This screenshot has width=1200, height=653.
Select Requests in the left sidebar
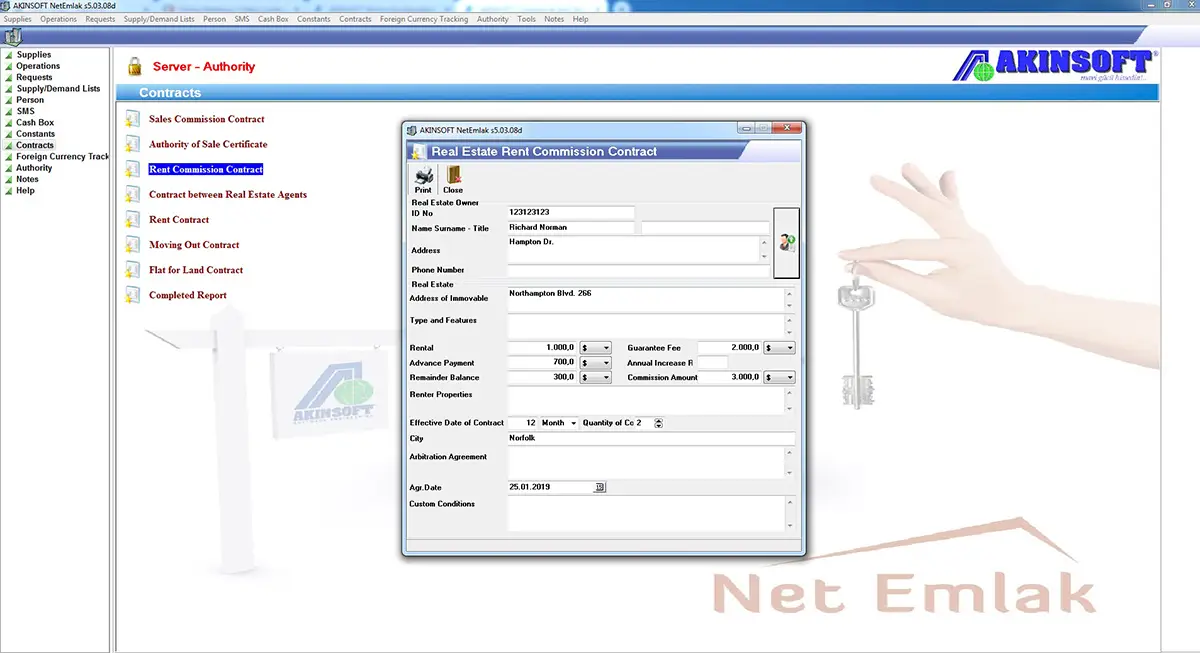[x=34, y=77]
